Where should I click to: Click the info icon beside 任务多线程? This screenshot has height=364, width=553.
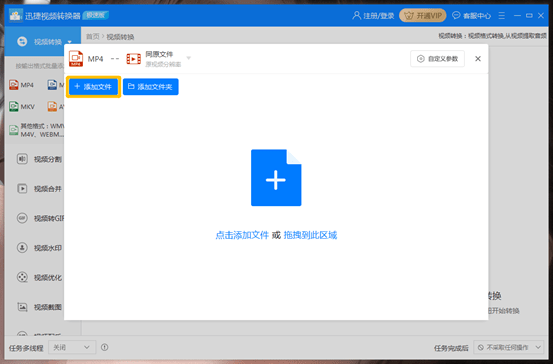pos(104,347)
